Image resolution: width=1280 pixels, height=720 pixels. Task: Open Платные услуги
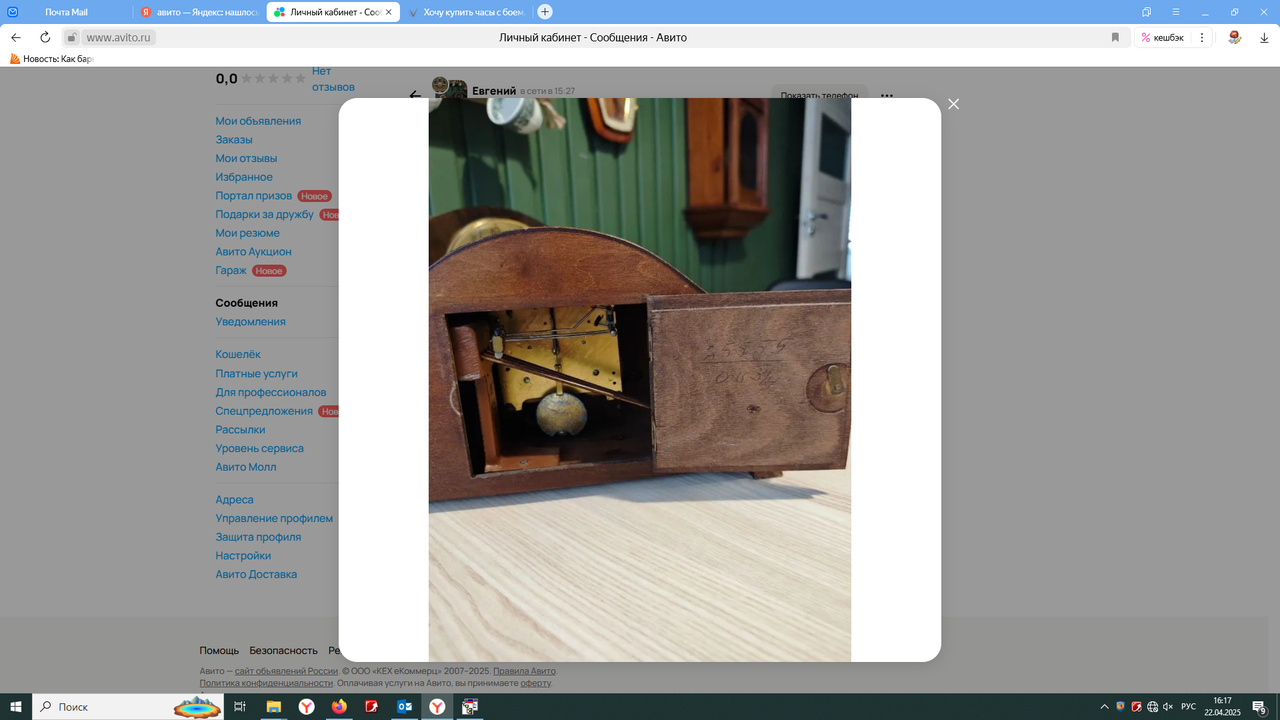pyautogui.click(x=257, y=373)
